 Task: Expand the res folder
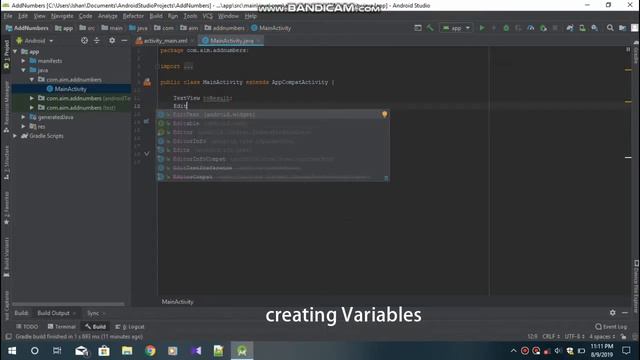(x=24, y=127)
